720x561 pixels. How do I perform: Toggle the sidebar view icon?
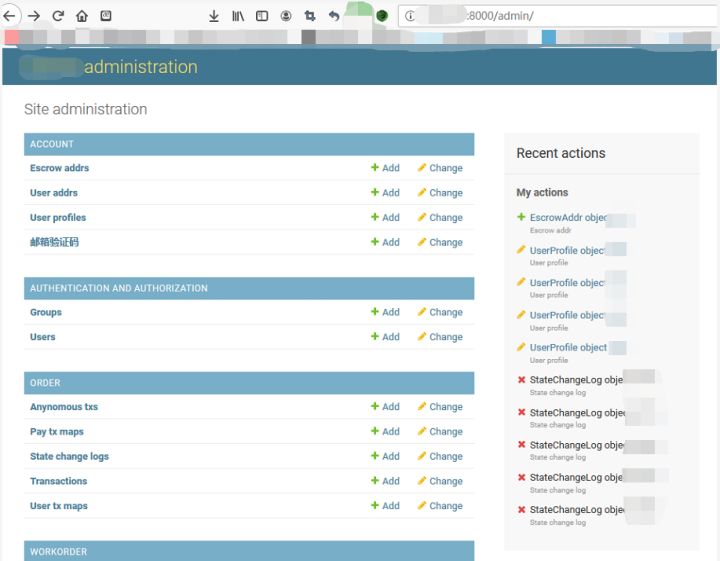point(262,16)
